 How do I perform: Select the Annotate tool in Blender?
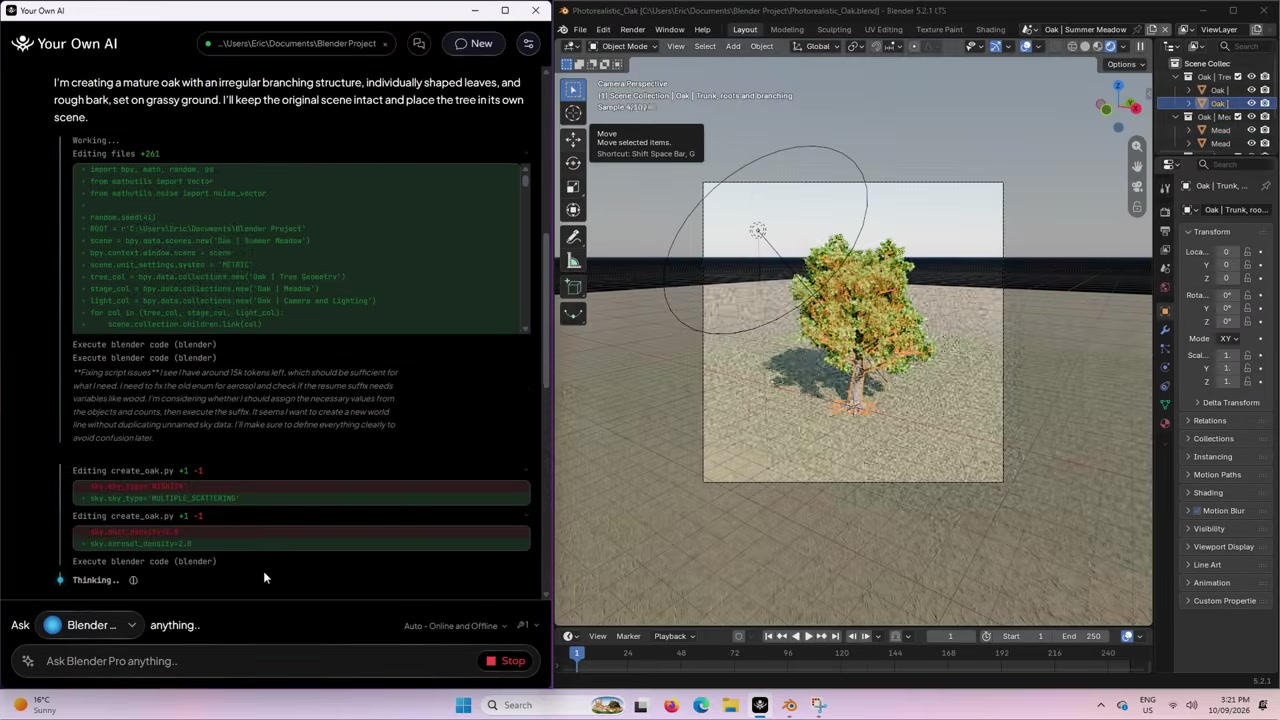(573, 237)
